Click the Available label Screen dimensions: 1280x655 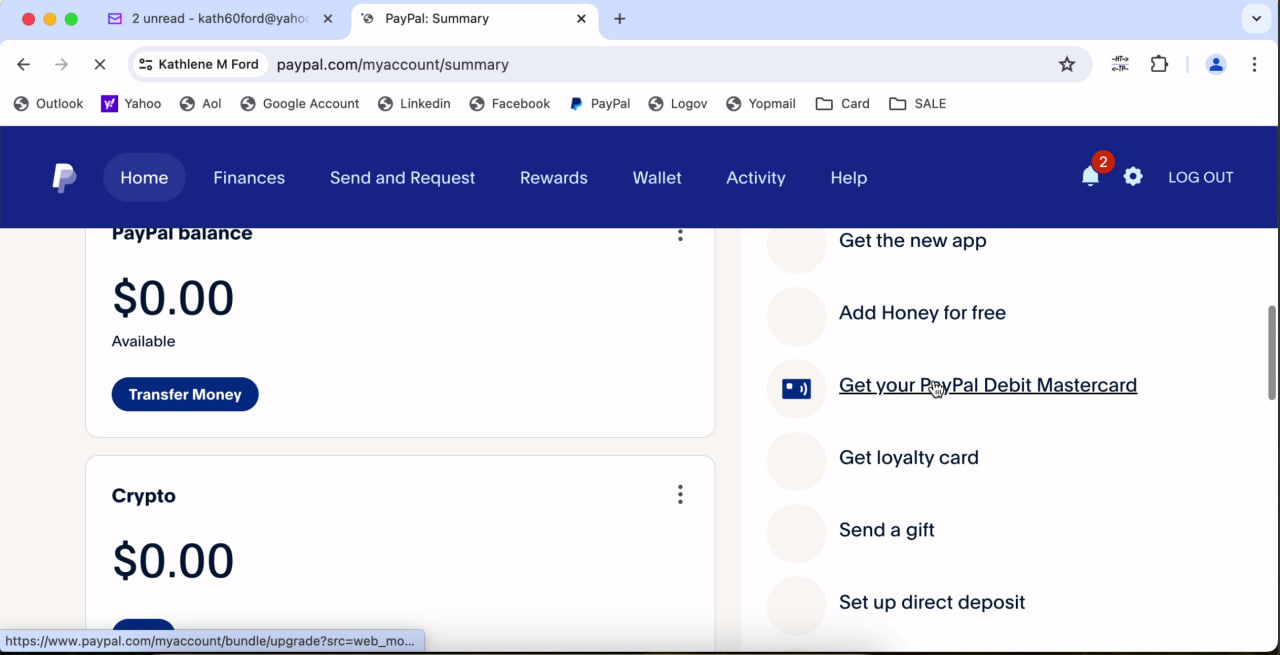(143, 341)
